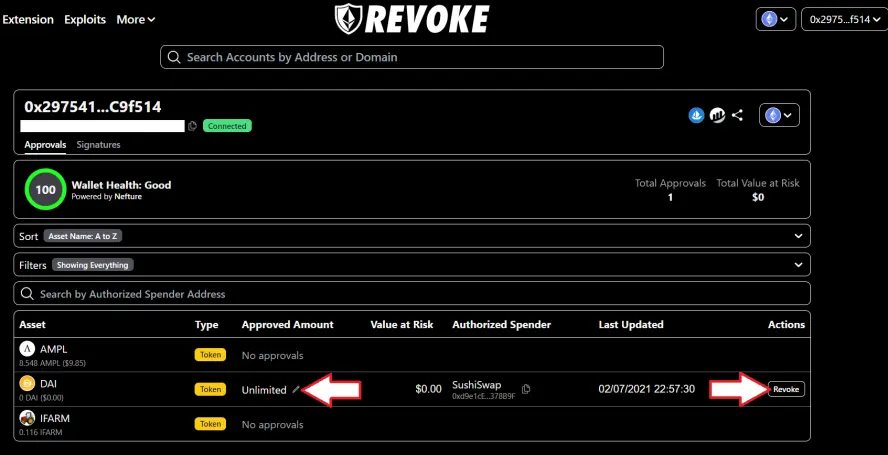Open the Exploits page link
This screenshot has width=888, height=455.
point(85,19)
